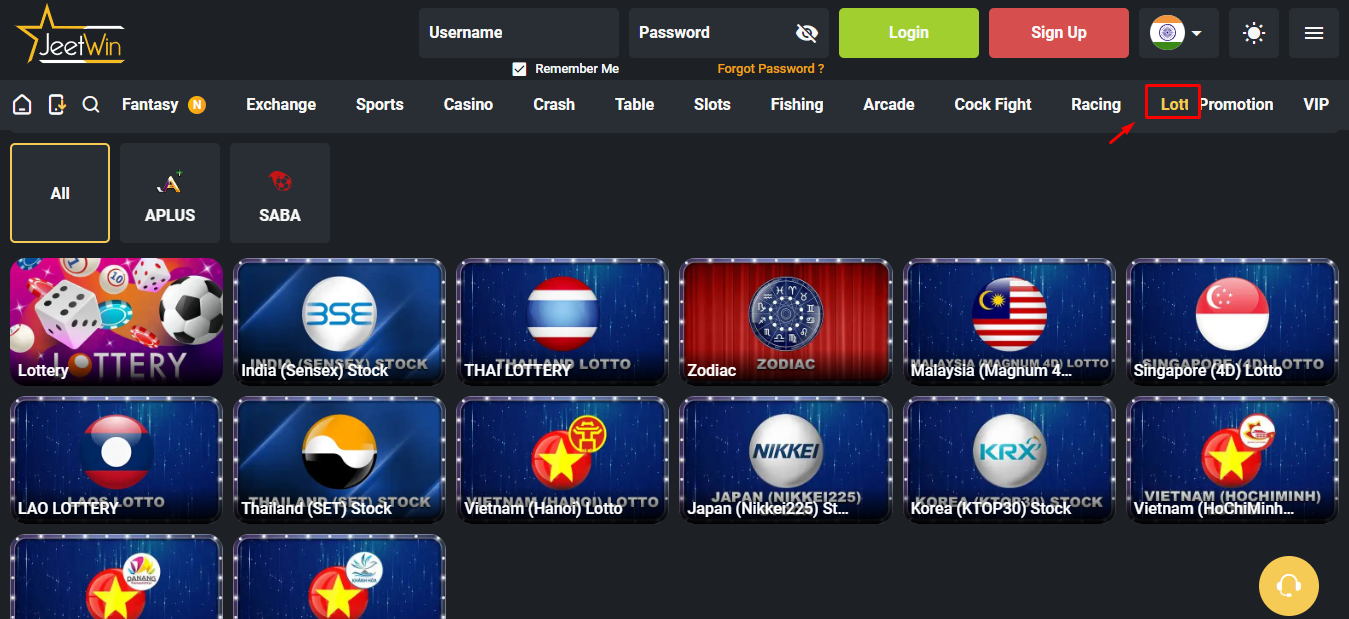1349x619 pixels.
Task: Select the All providers tab
Action: (x=60, y=193)
